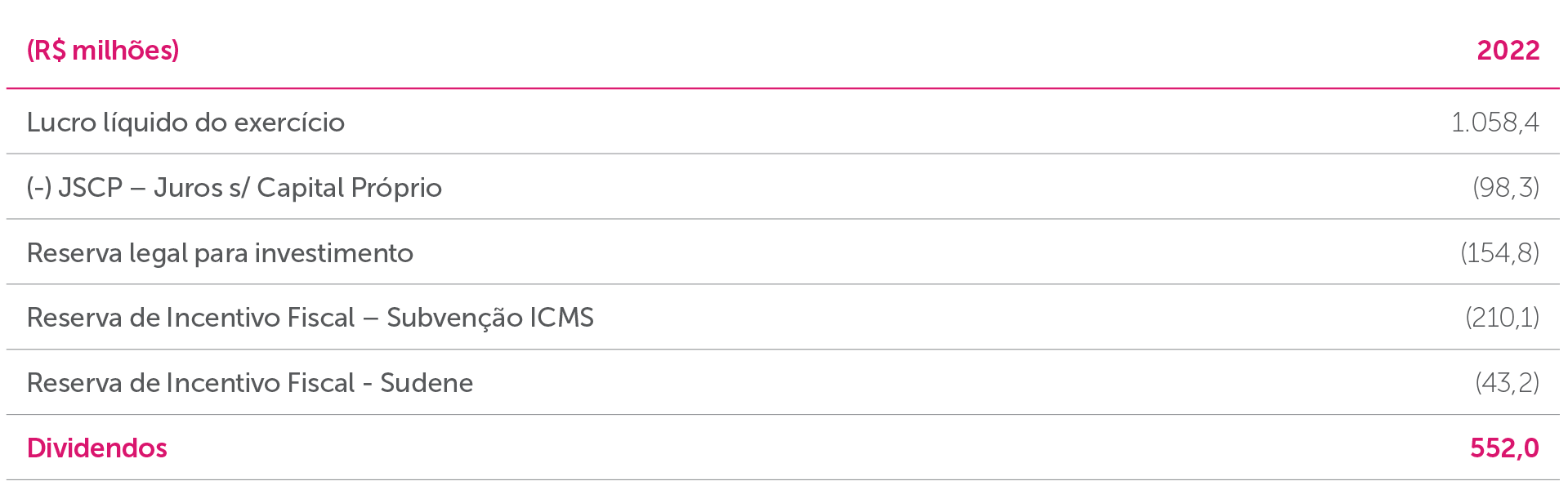Image resolution: width=1568 pixels, height=499 pixels.
Task: Select the 552,0 dividends total value
Action: (1504, 448)
